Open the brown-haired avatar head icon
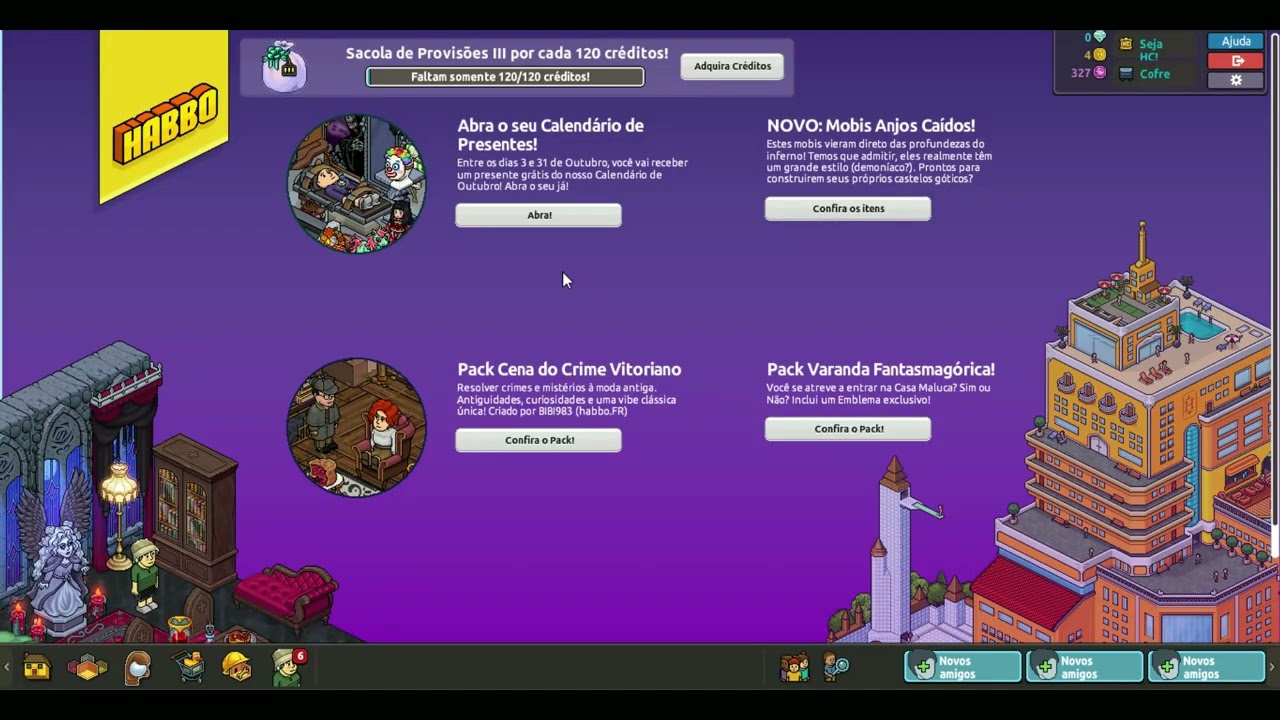 [x=138, y=667]
